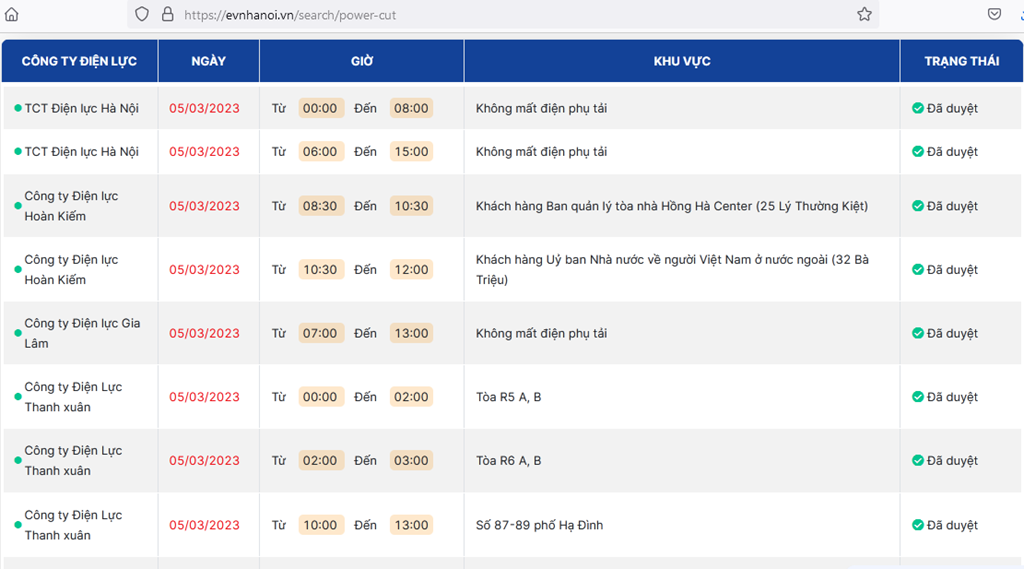Select start time 08:30 badge
This screenshot has width=1024, height=569.
[321, 206]
